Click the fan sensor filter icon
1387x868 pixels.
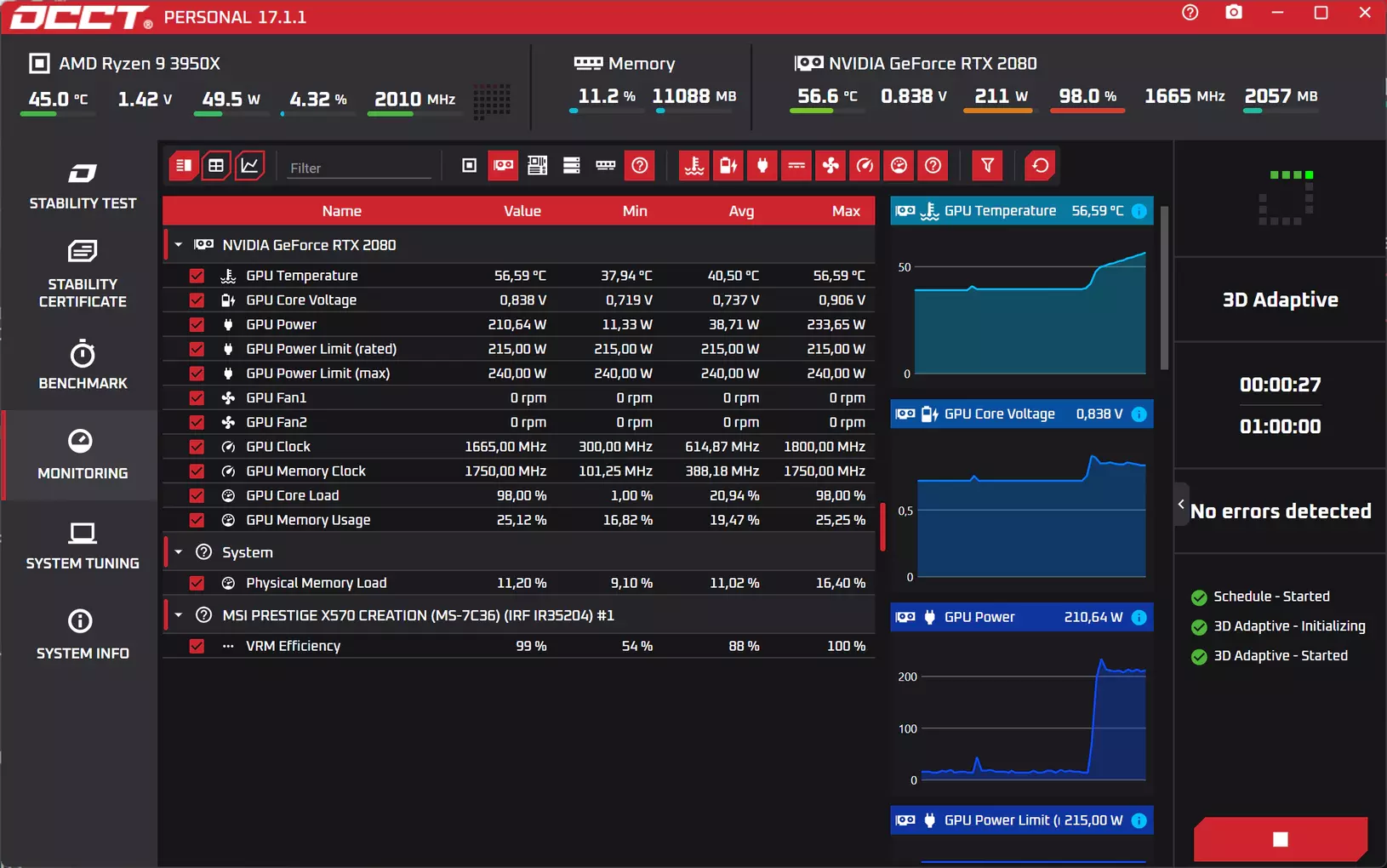830,166
